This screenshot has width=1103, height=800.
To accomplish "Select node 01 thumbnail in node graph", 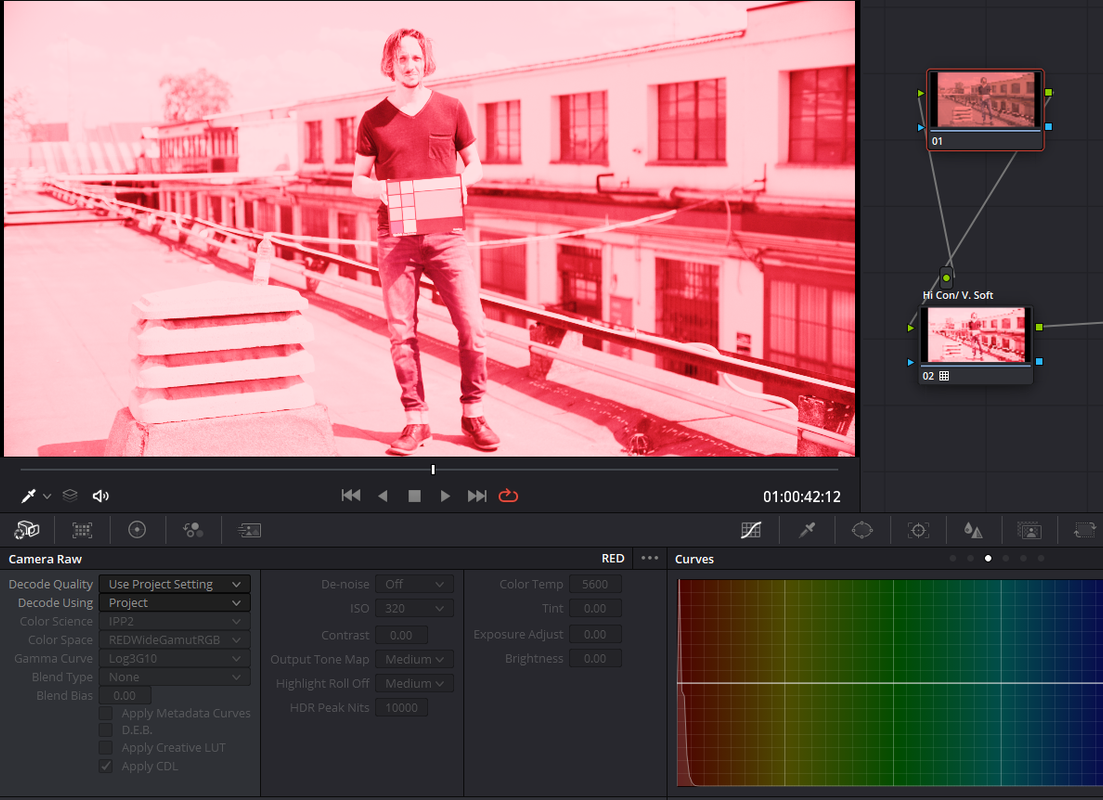I will click(x=985, y=101).
